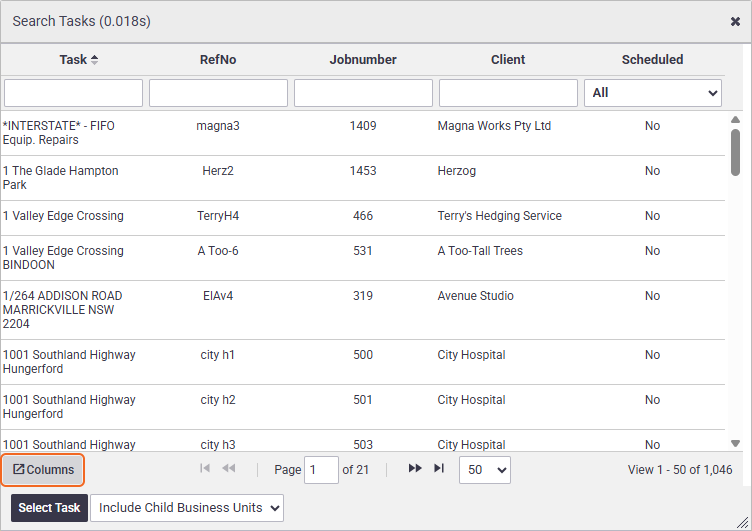
Task: Click job number 319
Action: 363,296
